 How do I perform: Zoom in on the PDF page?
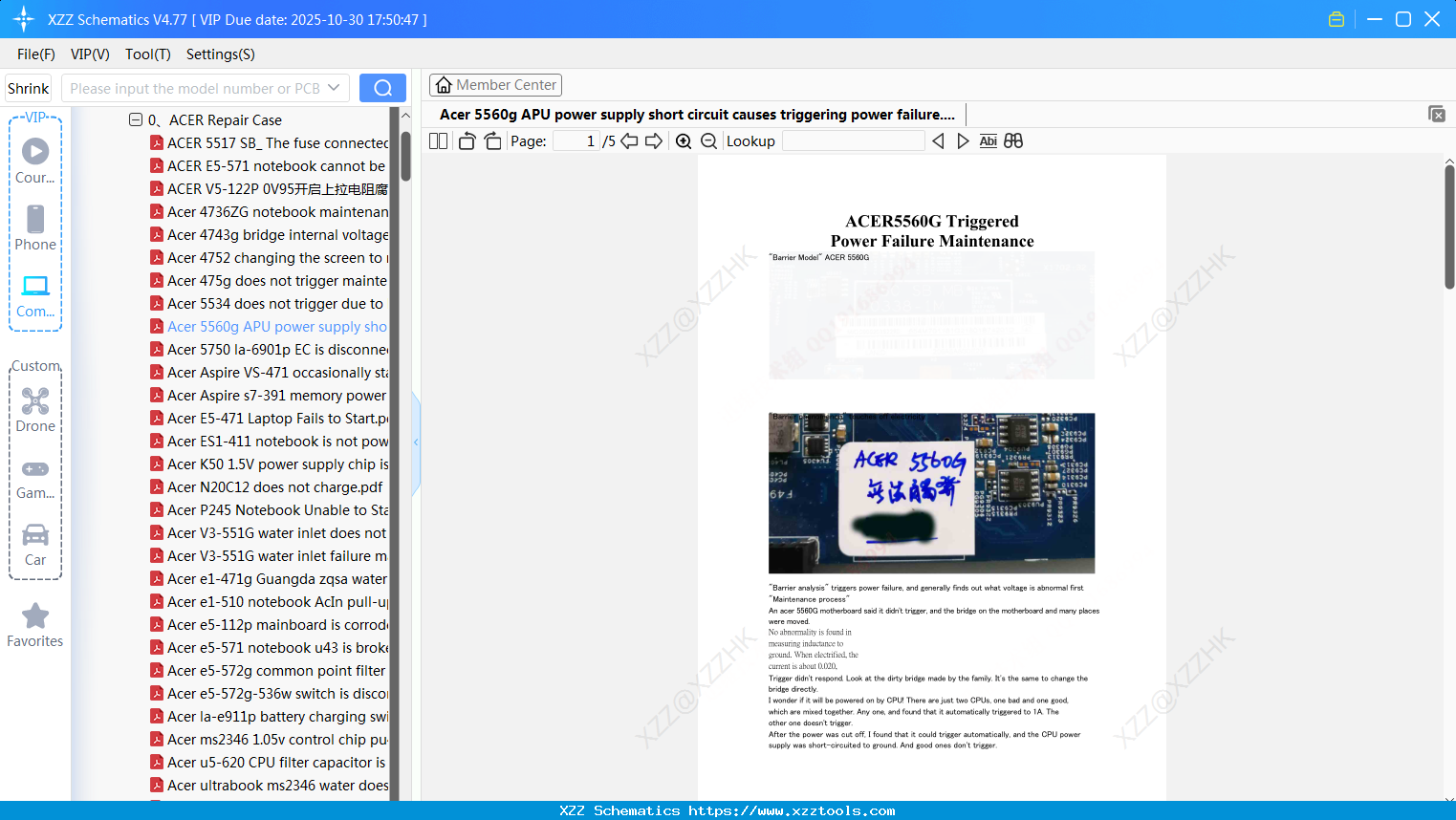coord(684,141)
